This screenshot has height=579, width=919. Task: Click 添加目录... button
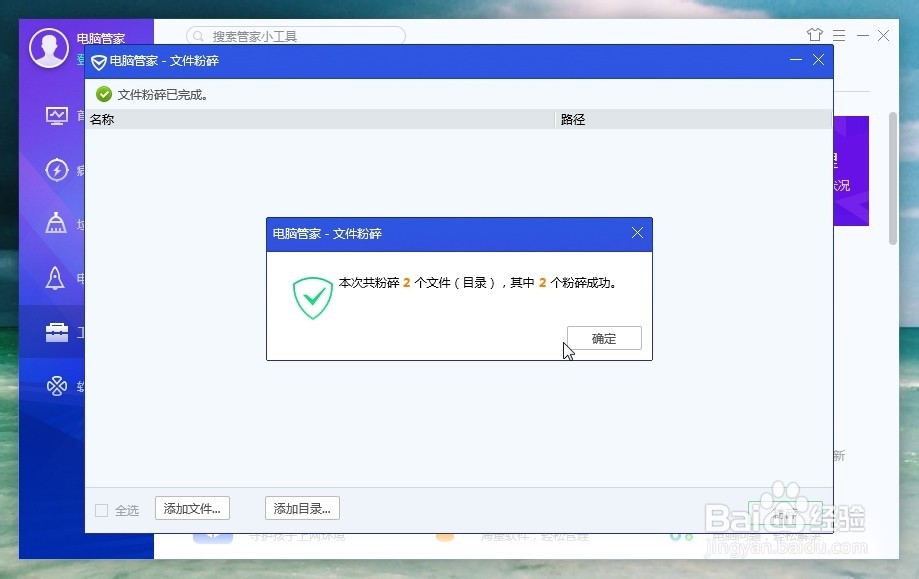pyautogui.click(x=302, y=508)
